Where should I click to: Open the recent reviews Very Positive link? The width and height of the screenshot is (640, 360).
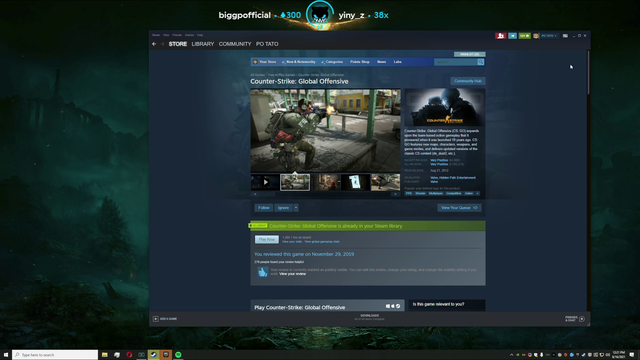[439, 160]
